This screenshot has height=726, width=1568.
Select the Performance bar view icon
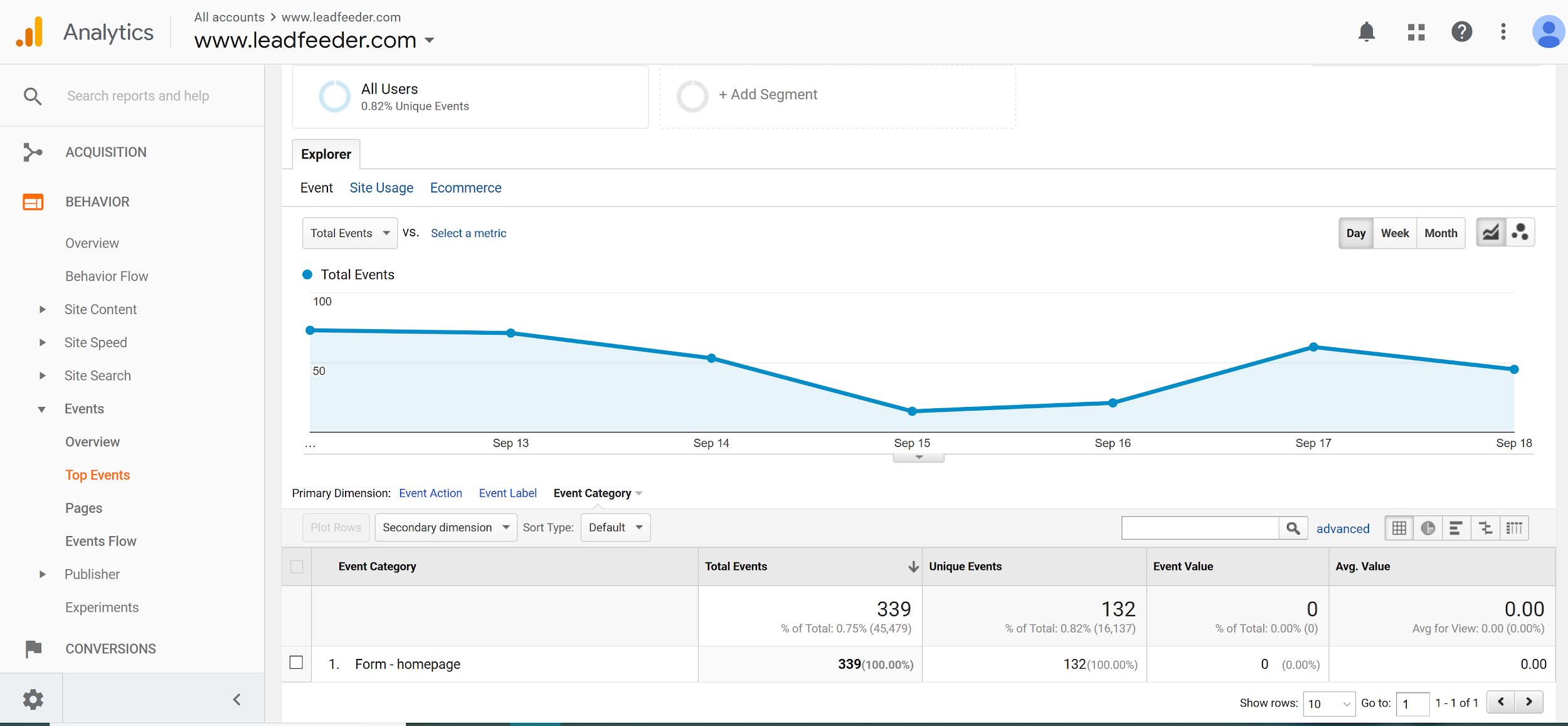point(1456,528)
